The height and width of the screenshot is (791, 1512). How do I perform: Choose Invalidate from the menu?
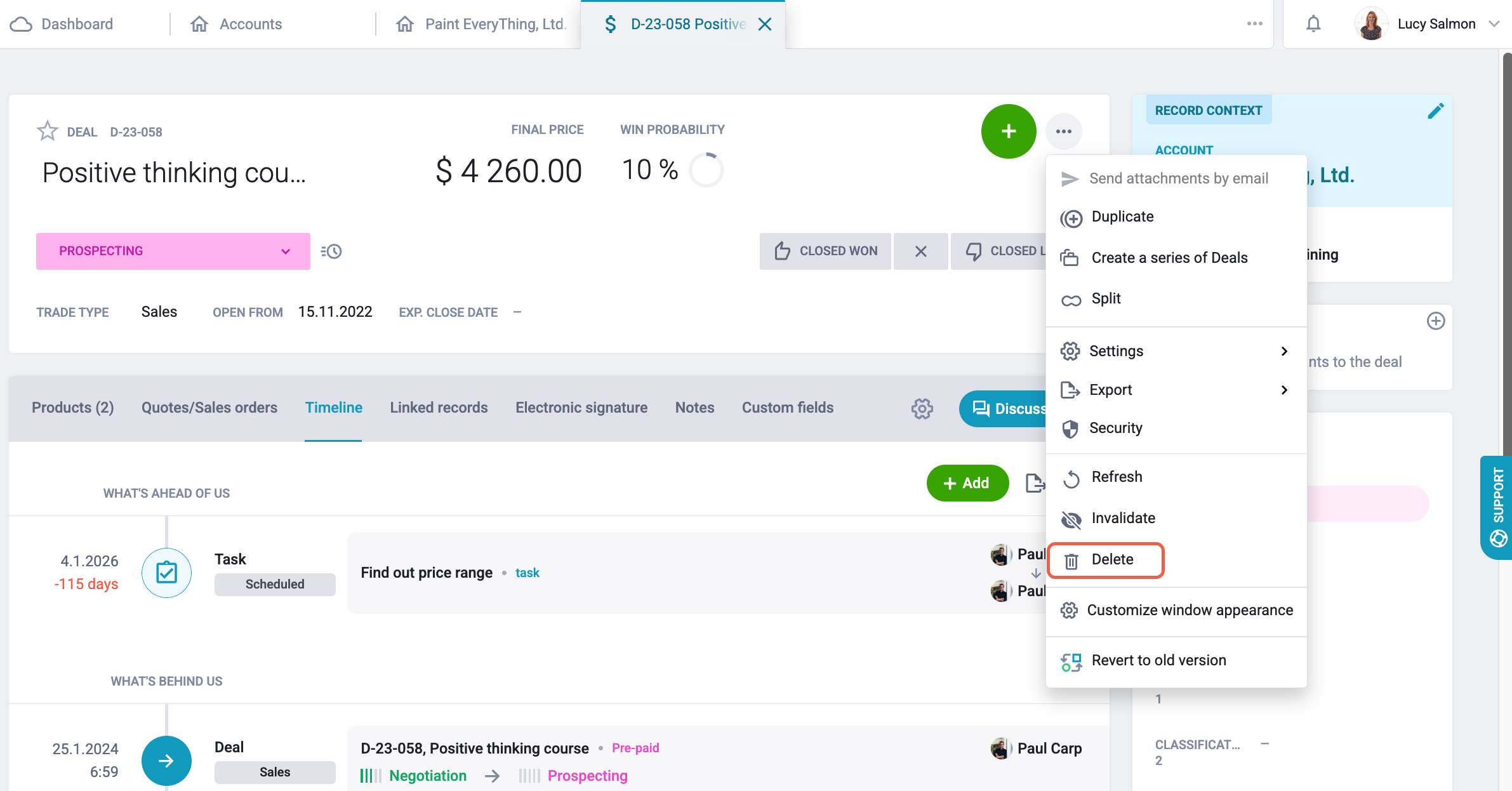[x=1176, y=518]
